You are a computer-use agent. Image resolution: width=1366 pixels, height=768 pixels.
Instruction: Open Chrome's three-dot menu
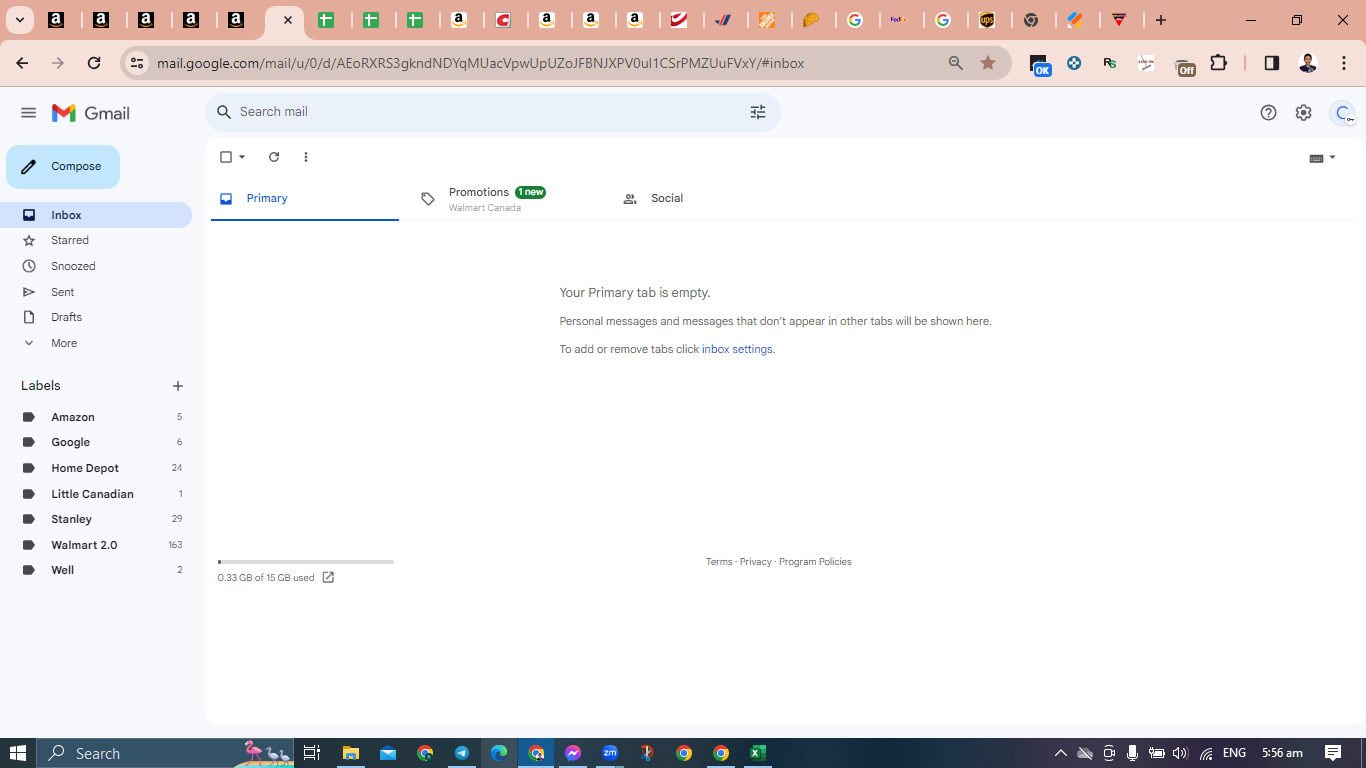tap(1344, 63)
